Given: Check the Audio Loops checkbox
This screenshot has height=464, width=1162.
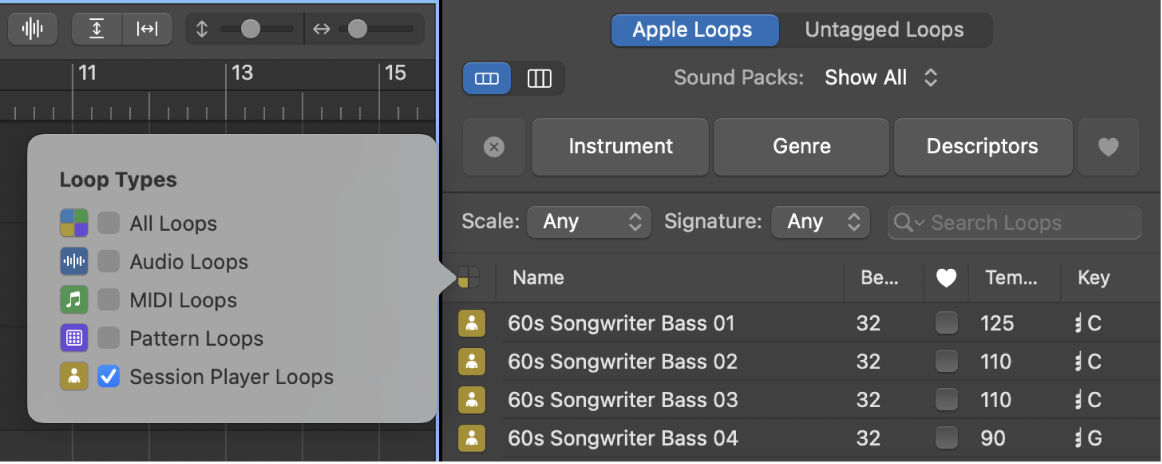Looking at the screenshot, I should (109, 262).
